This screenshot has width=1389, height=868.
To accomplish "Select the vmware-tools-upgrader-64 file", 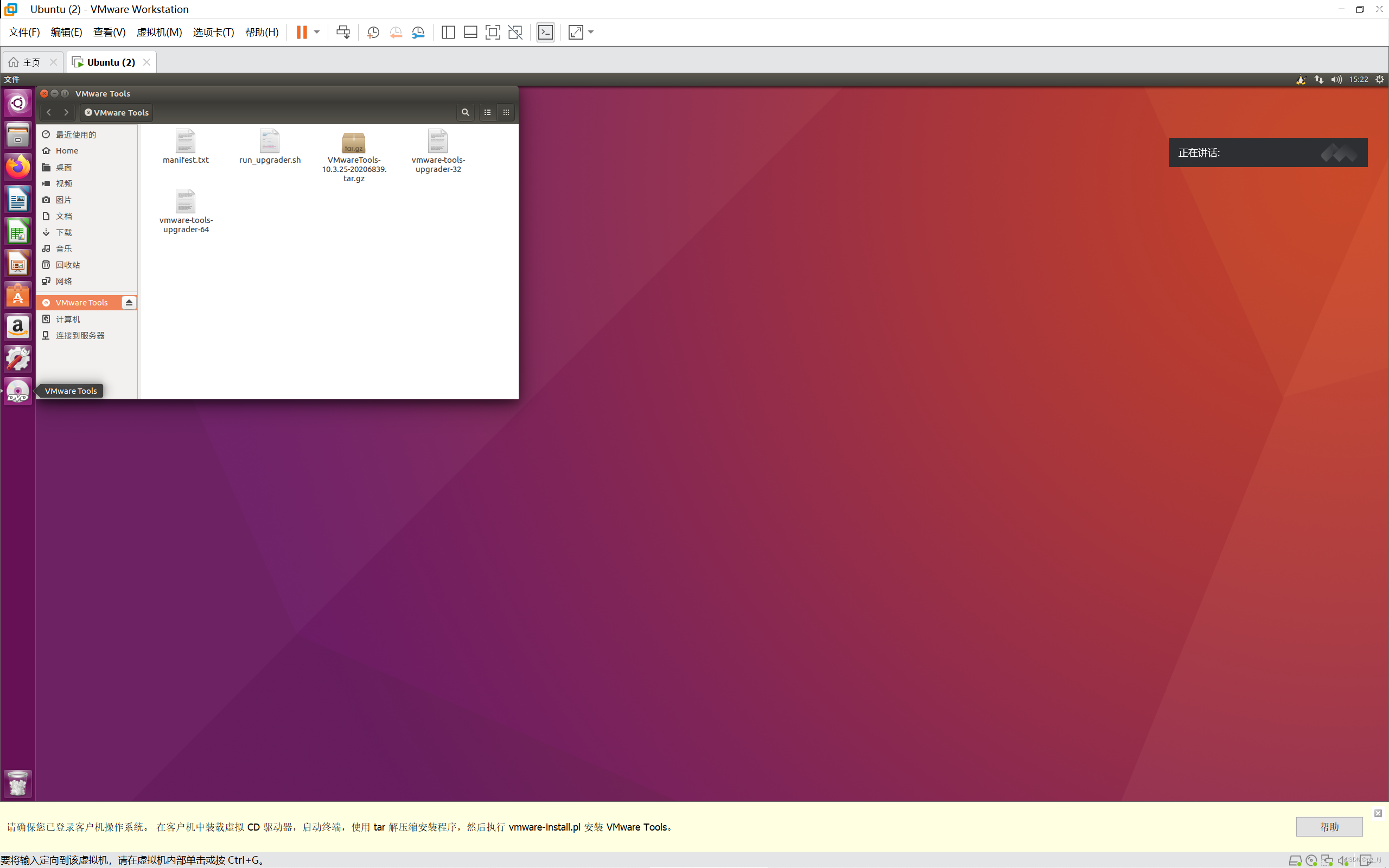I will tap(186, 212).
